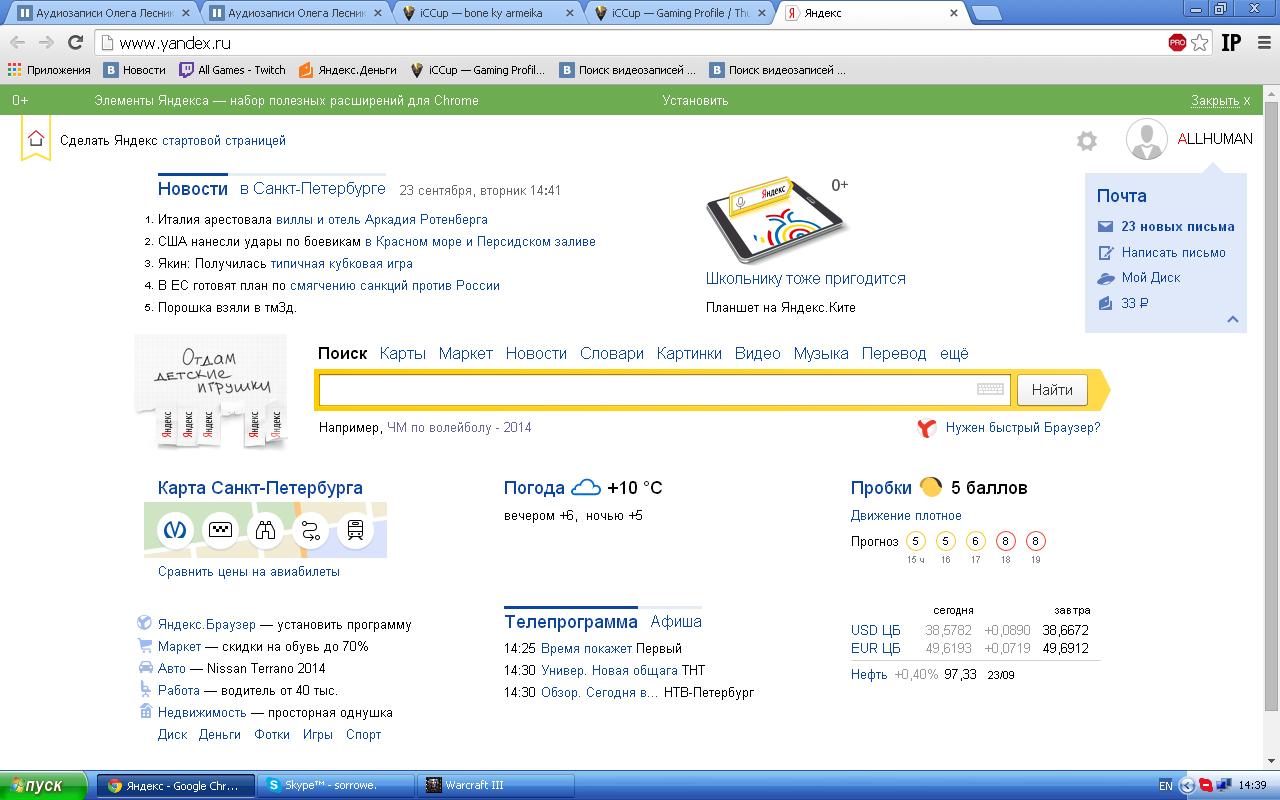Click the tablet Yandex.Kit advertisement image

coord(778,221)
